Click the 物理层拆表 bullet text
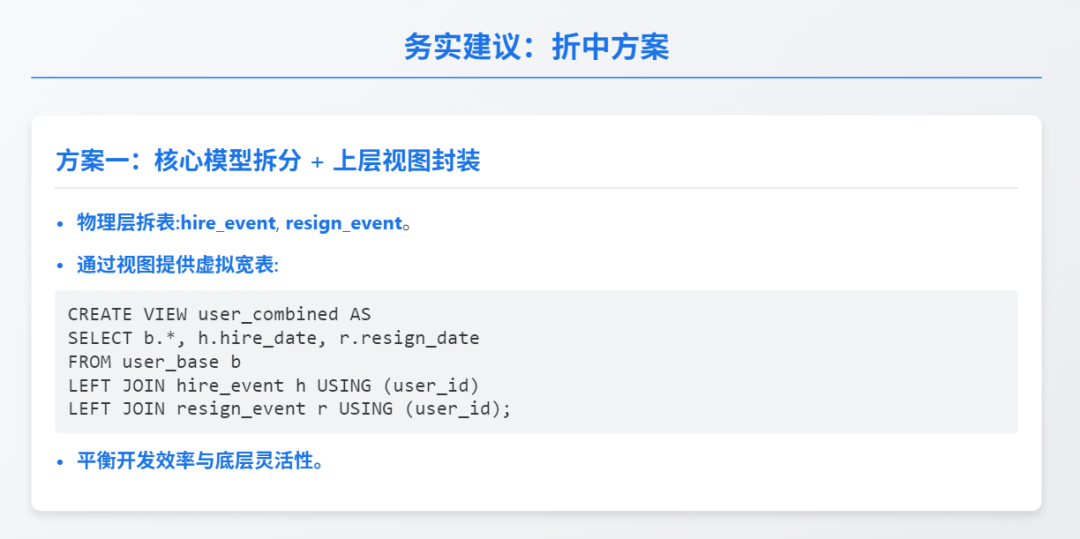This screenshot has height=539, width=1080. (x=126, y=223)
